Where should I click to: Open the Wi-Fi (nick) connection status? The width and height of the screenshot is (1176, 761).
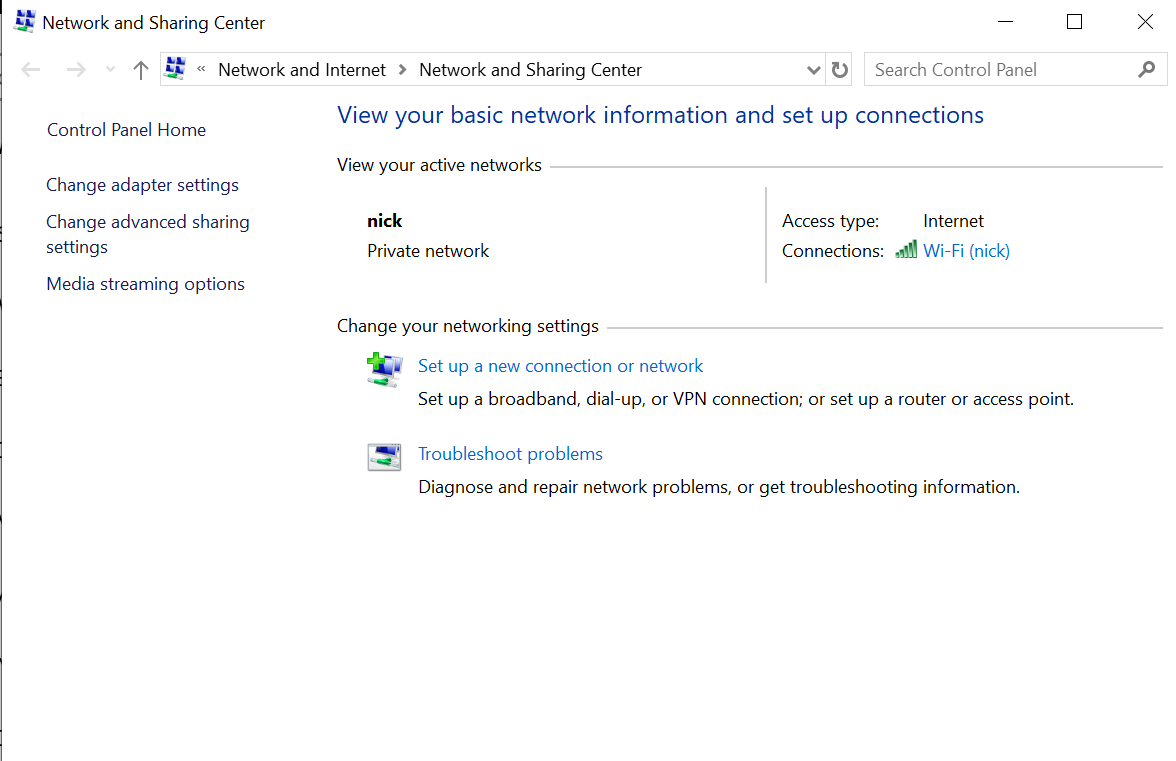(966, 251)
